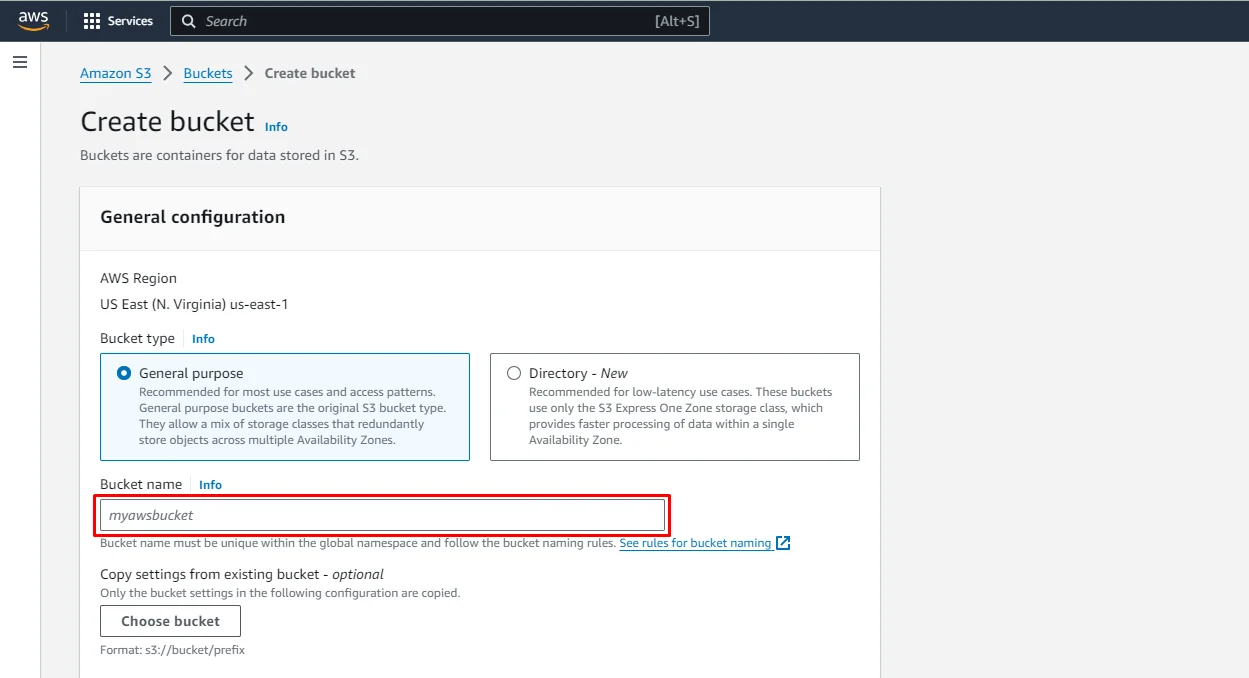1249x678 pixels.
Task: Navigate to the Amazon S3 breadcrumb
Action: [115, 73]
